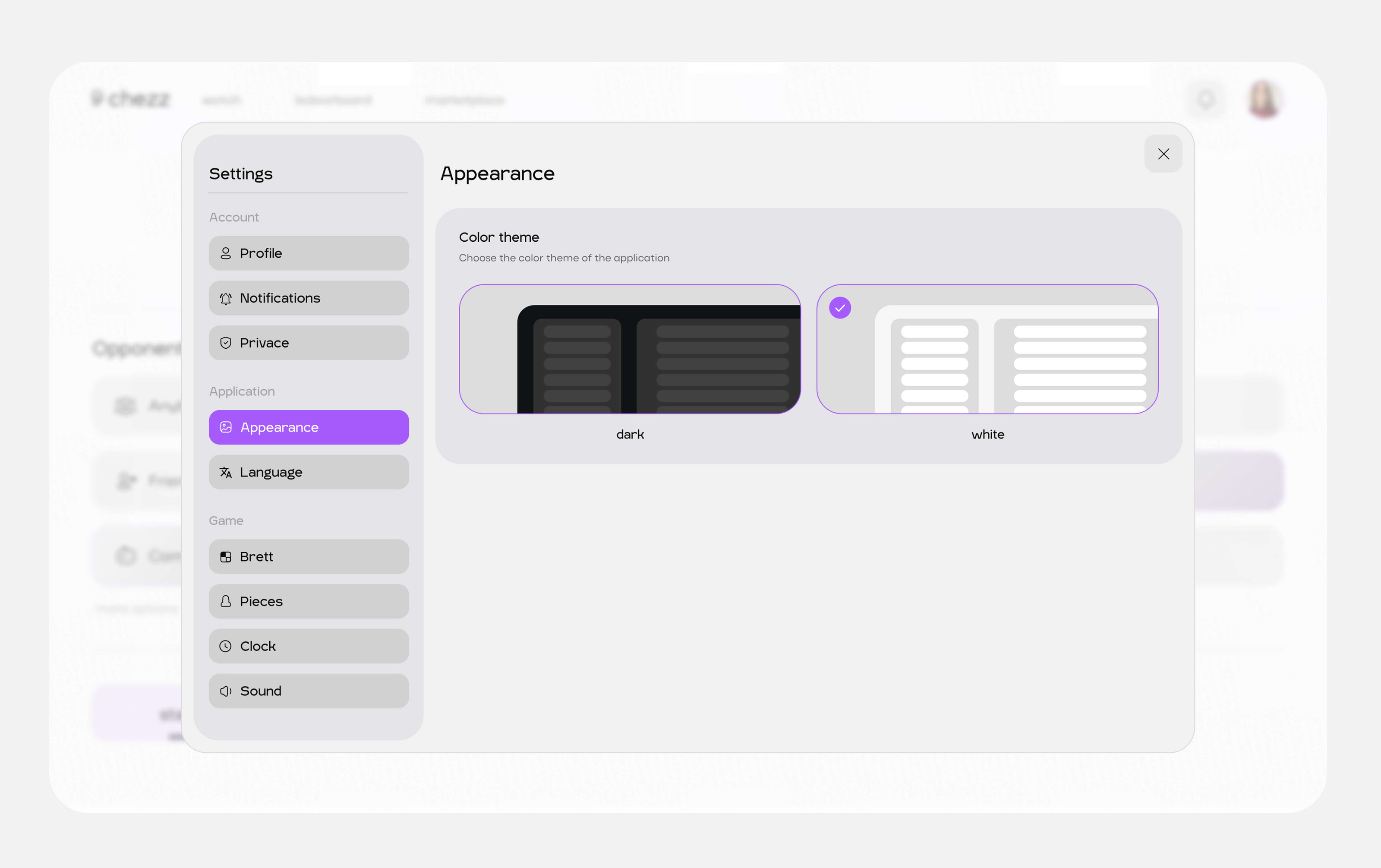
Task: Click the 'dark' theme label
Action: pos(630,434)
